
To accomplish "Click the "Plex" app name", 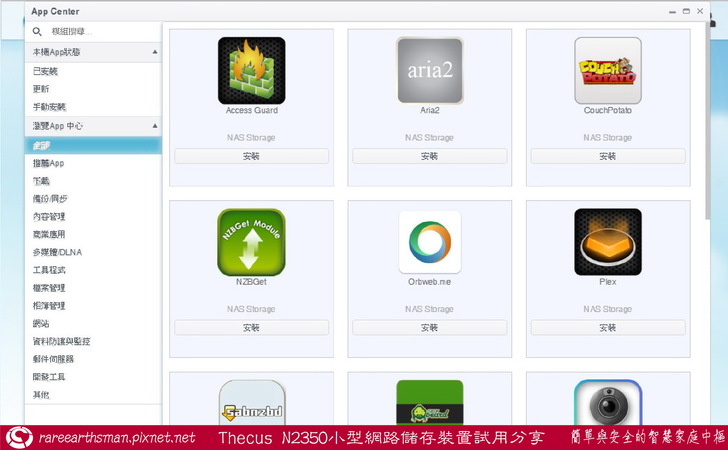I will (x=608, y=282).
